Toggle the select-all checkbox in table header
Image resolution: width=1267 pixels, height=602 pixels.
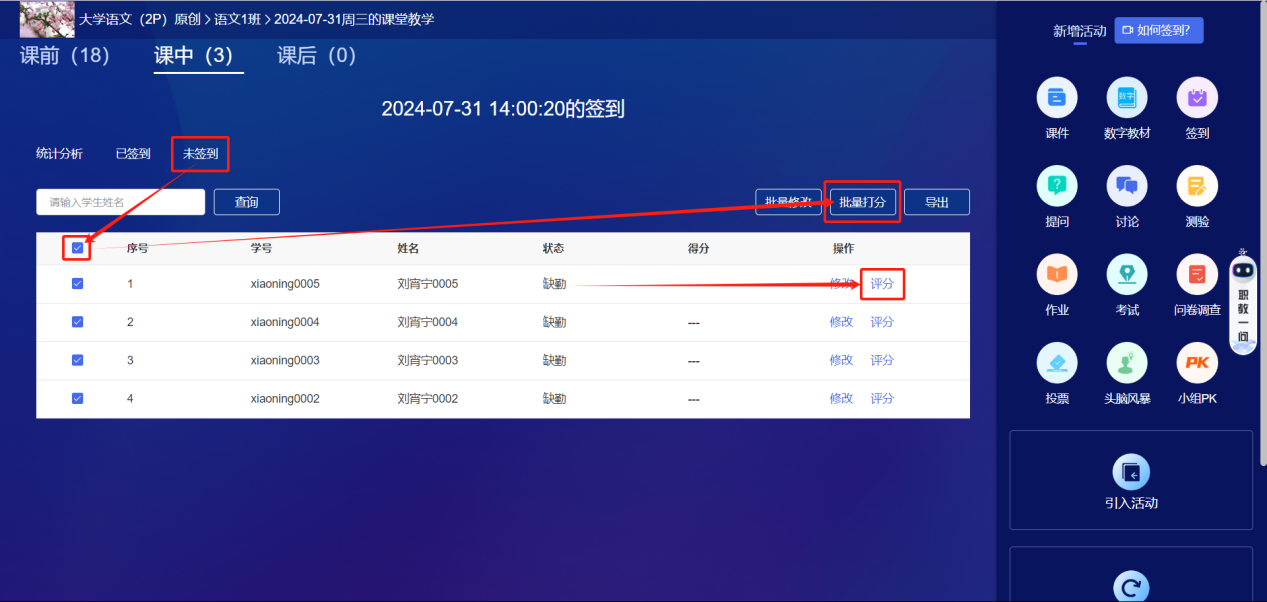pyautogui.click(x=78, y=248)
